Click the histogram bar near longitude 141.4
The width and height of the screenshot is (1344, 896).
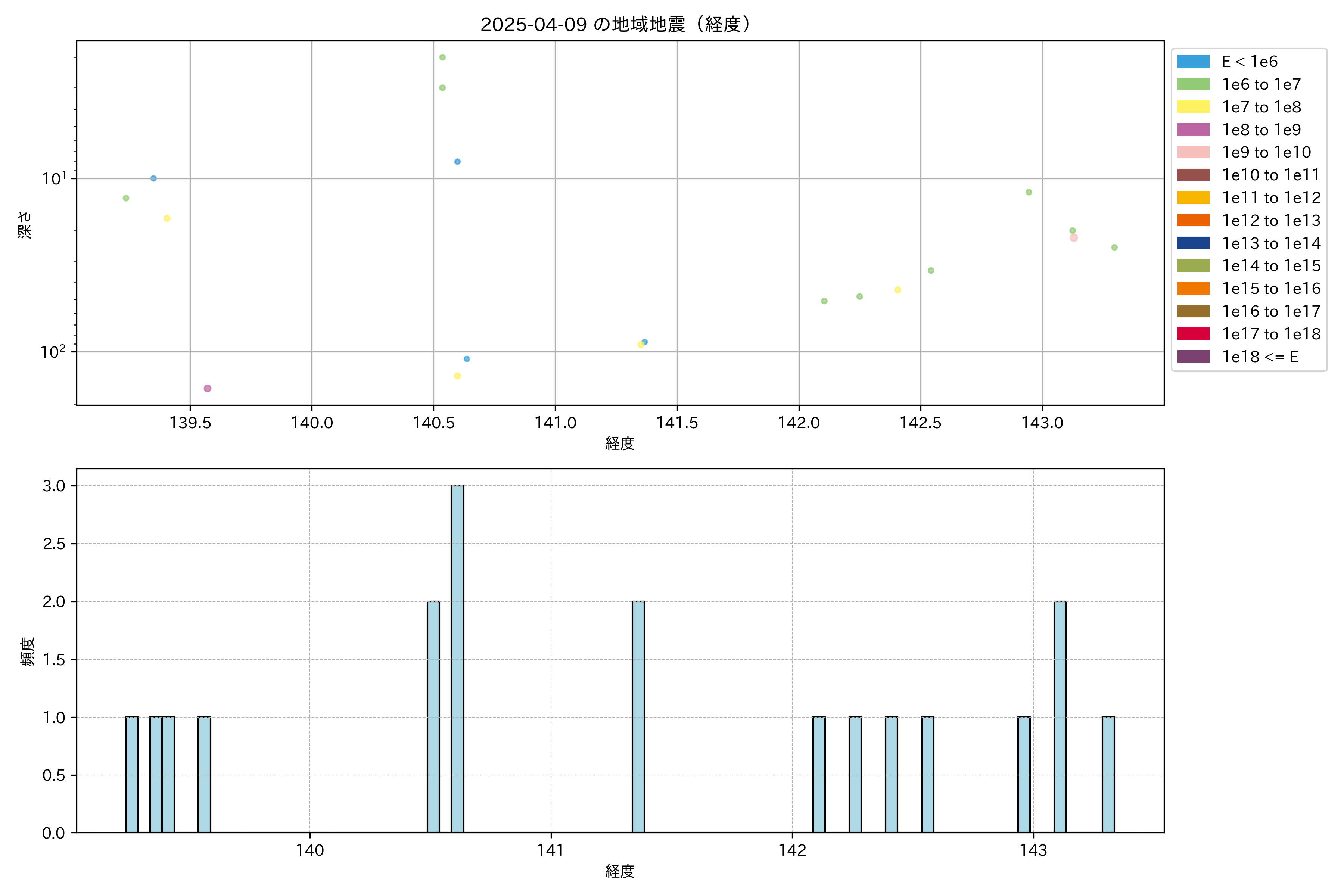tap(638, 716)
